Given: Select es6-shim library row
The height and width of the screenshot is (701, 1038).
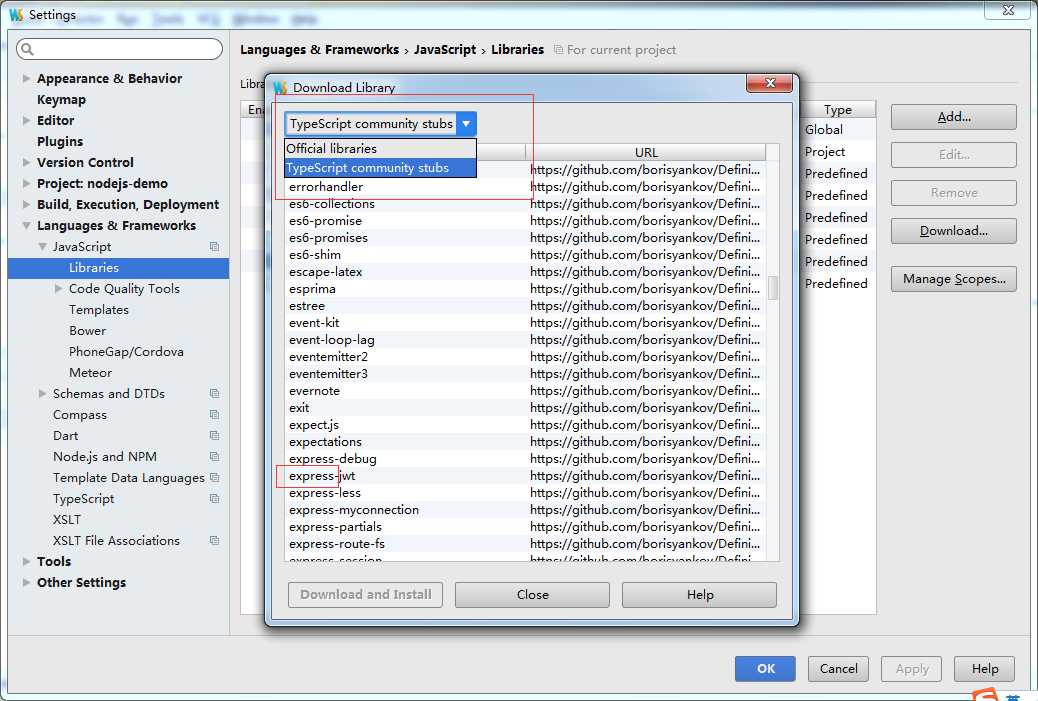Looking at the screenshot, I should pyautogui.click(x=524, y=255).
